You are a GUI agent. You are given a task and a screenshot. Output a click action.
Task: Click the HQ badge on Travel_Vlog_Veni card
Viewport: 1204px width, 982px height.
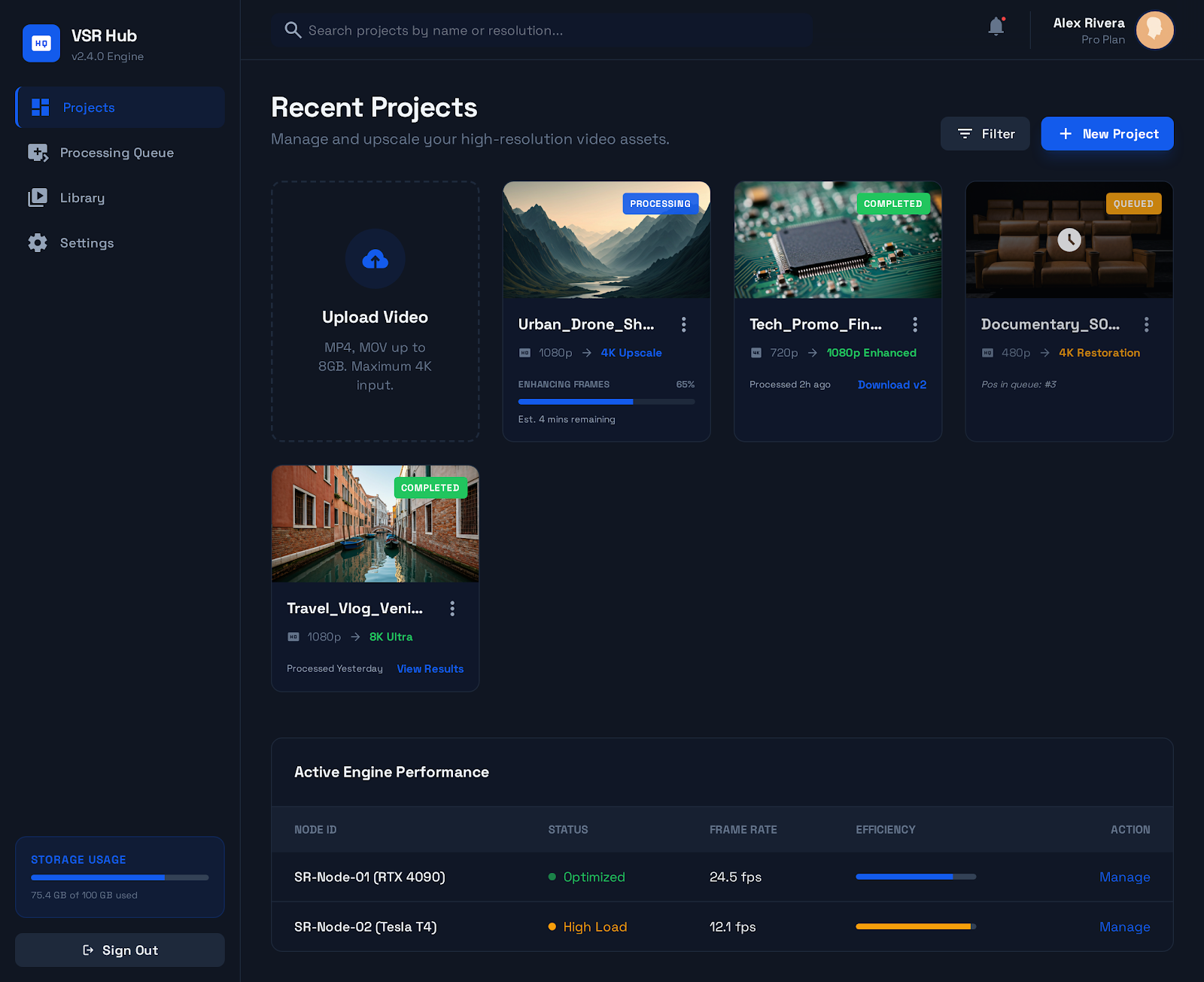[x=293, y=636]
